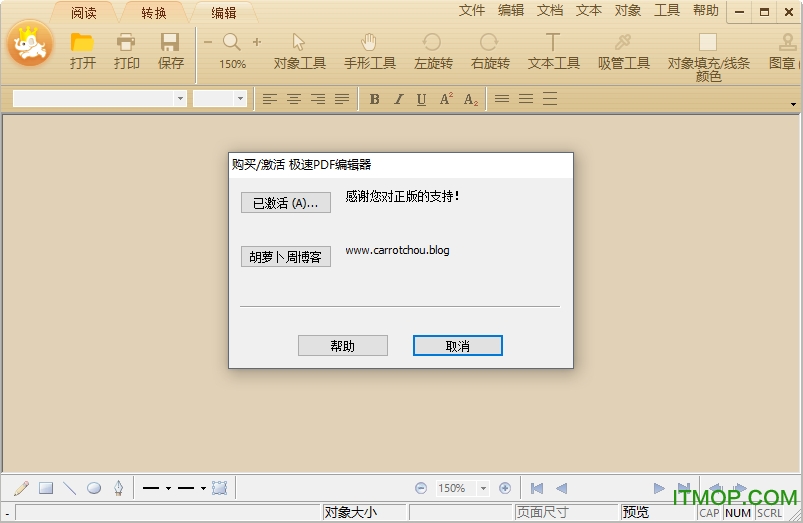Open the font size dropdown
This screenshot has height=523, width=803.
(x=240, y=98)
